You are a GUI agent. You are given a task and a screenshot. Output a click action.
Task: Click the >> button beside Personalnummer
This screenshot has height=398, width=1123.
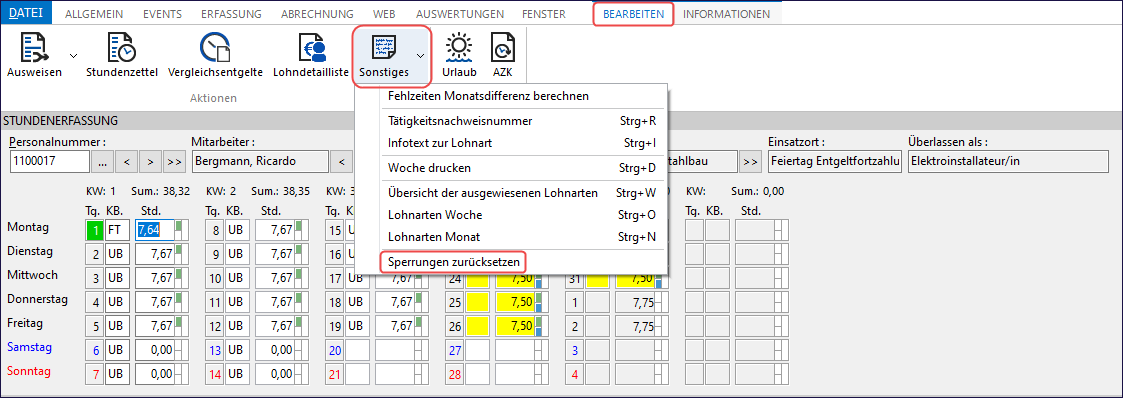174,162
